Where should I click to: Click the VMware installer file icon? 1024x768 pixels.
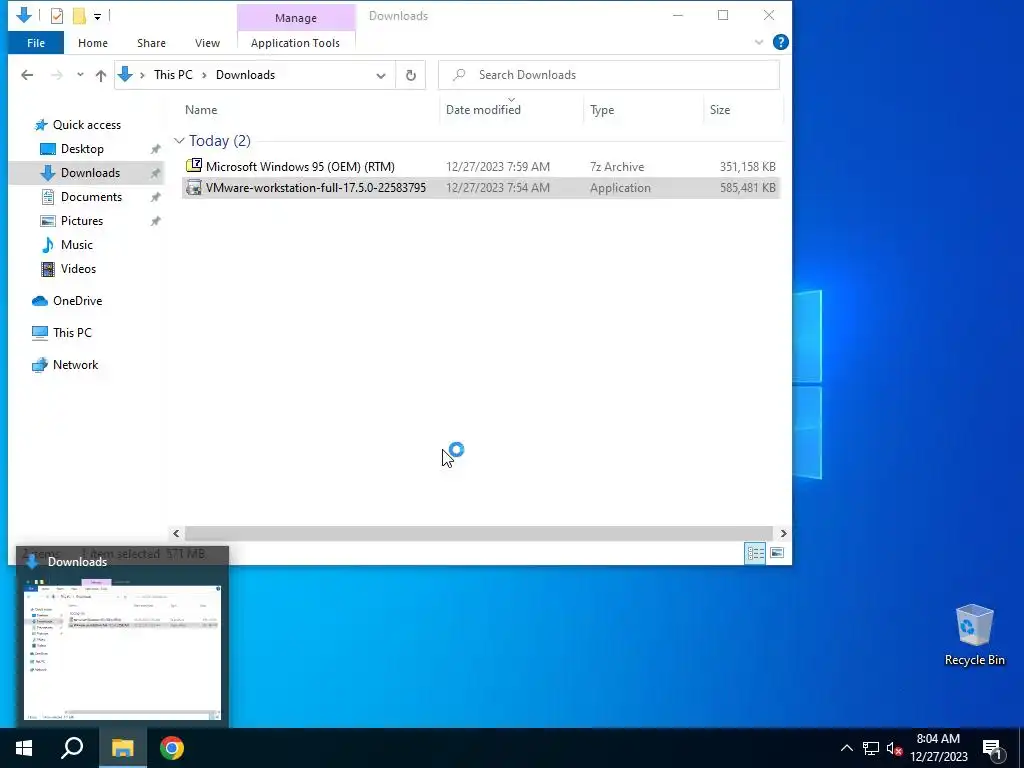click(193, 188)
